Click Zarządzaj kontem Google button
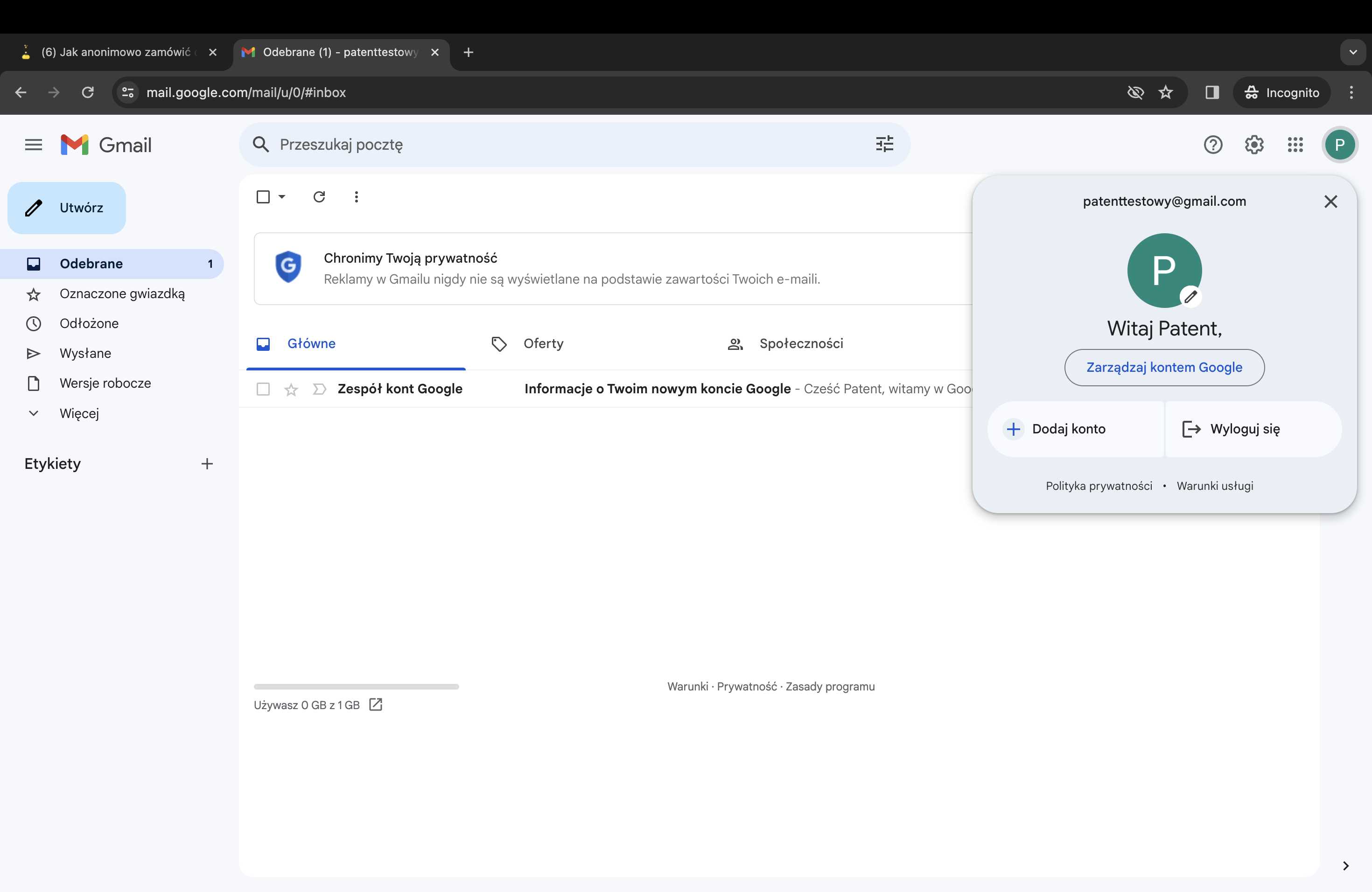 point(1164,367)
